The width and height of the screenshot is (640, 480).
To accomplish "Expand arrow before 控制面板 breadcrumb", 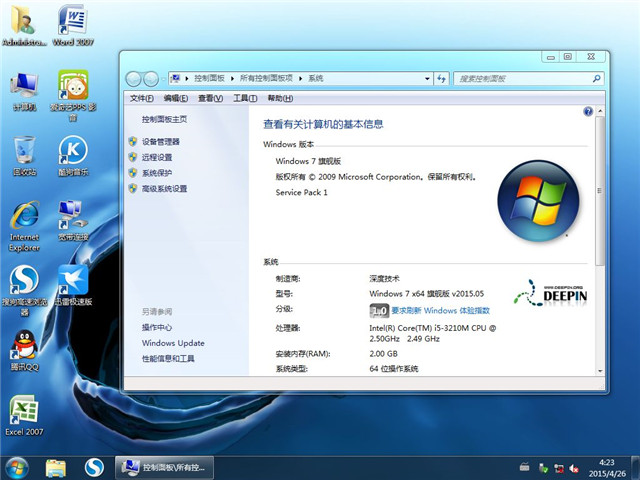I will coord(187,78).
